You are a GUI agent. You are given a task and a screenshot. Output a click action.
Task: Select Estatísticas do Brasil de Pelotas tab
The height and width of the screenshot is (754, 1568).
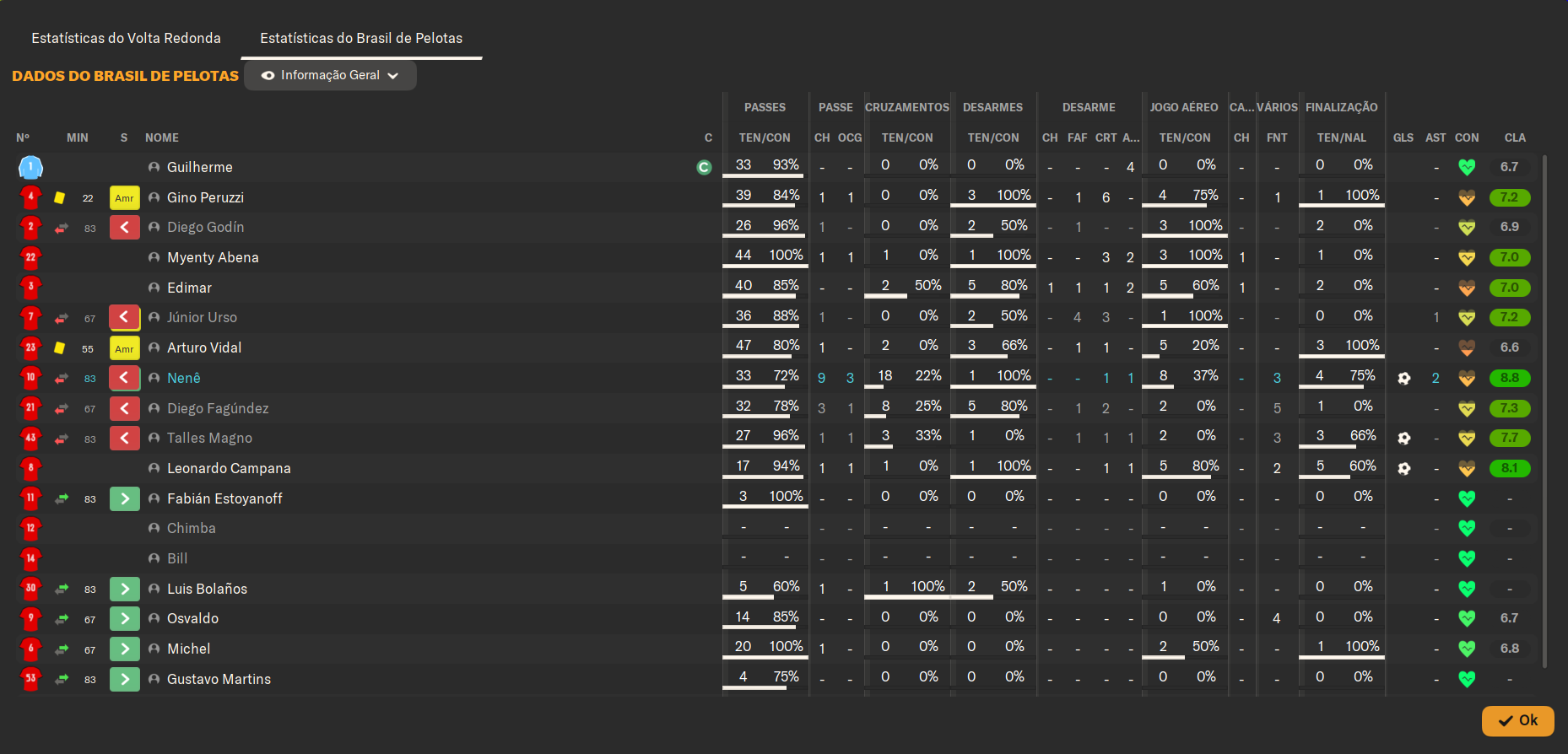pyautogui.click(x=361, y=38)
